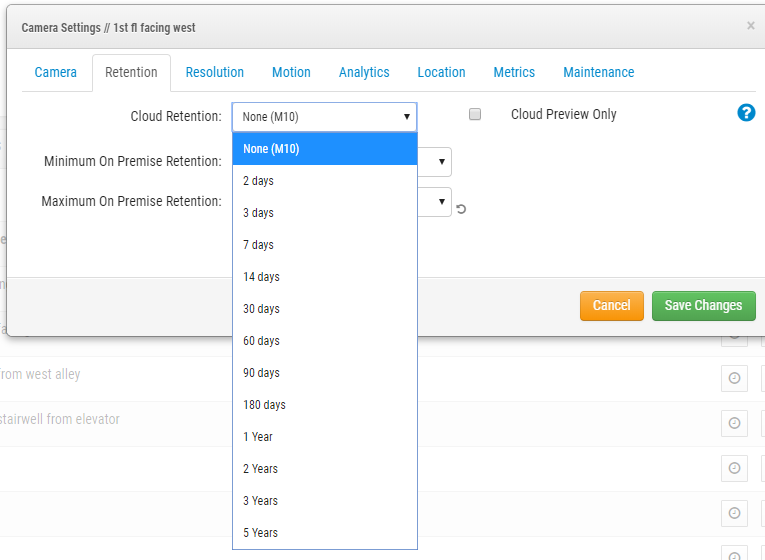Go to the Motion tab
Screen dimensions: 765x560
pos(291,72)
